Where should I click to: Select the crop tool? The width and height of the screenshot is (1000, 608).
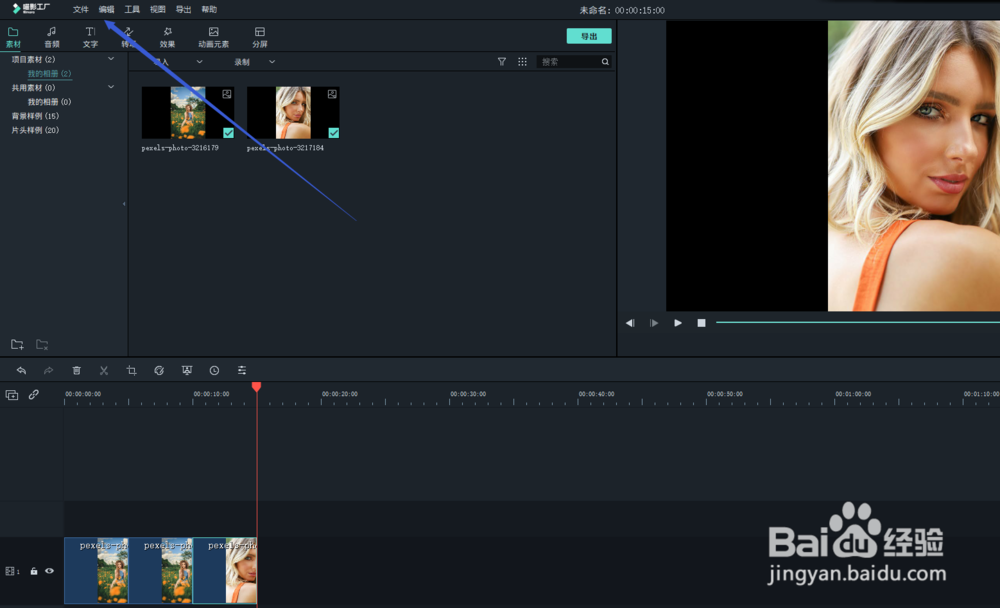[131, 370]
